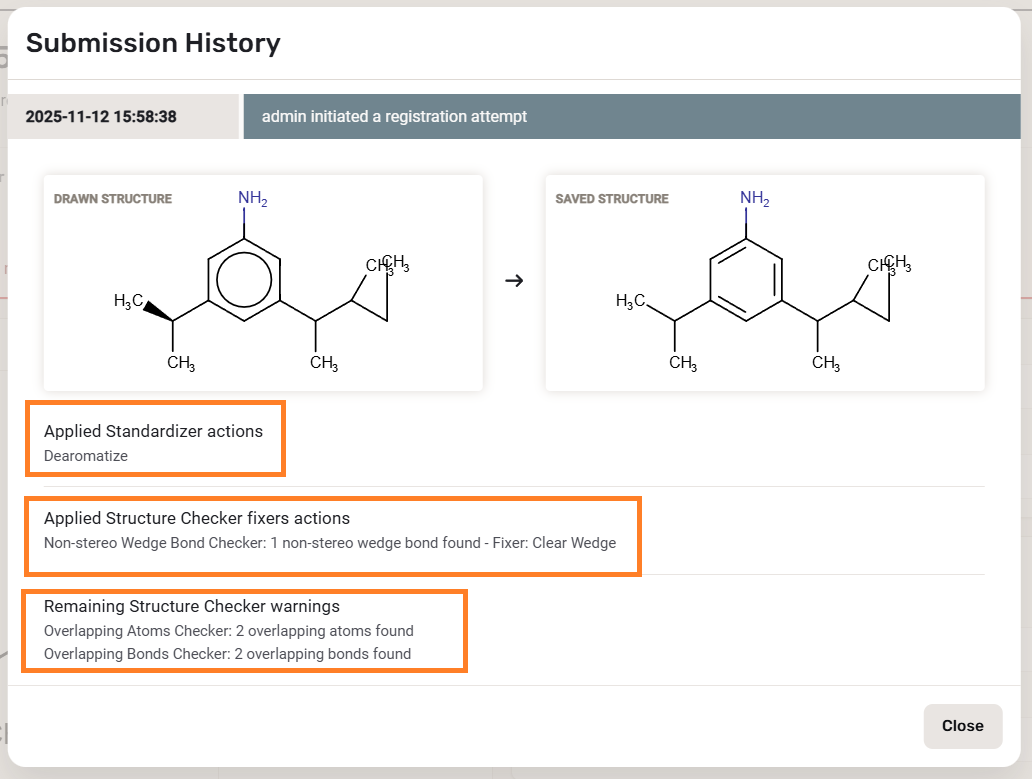Select the Non-stereo Wedge Bond Checker entry

tap(330, 543)
